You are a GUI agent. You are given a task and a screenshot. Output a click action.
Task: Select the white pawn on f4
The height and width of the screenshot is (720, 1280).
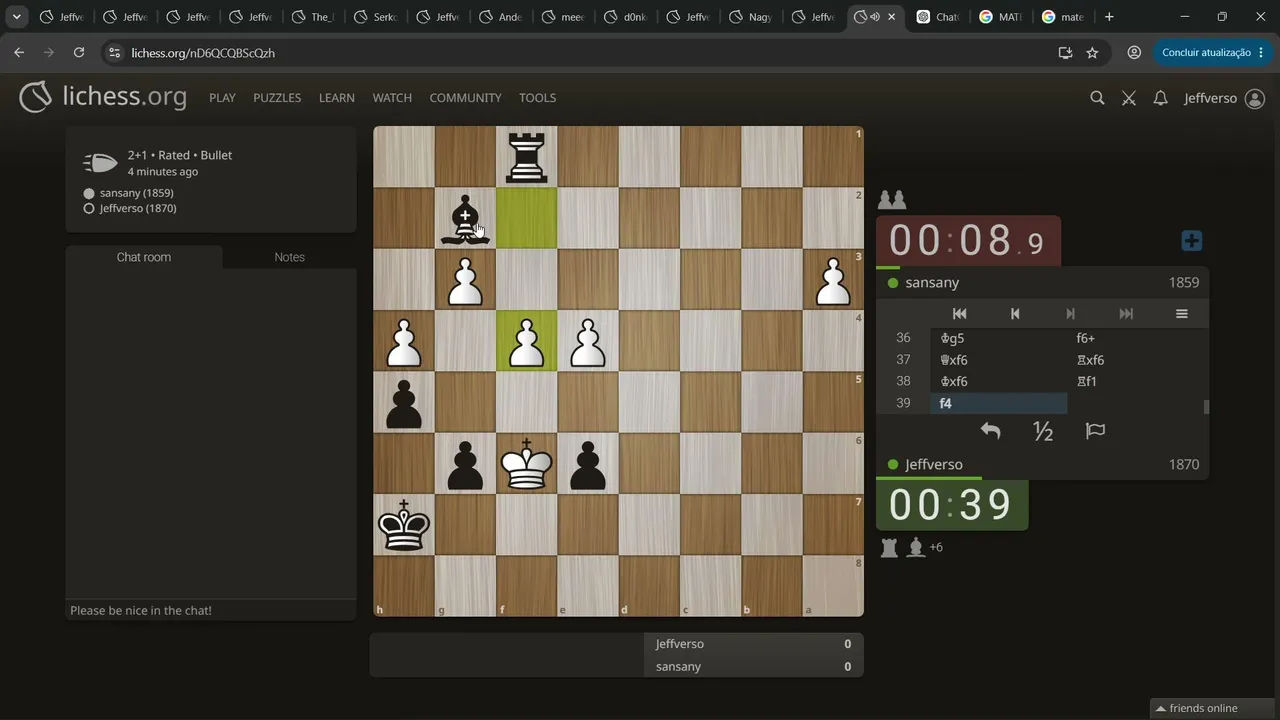(x=526, y=341)
